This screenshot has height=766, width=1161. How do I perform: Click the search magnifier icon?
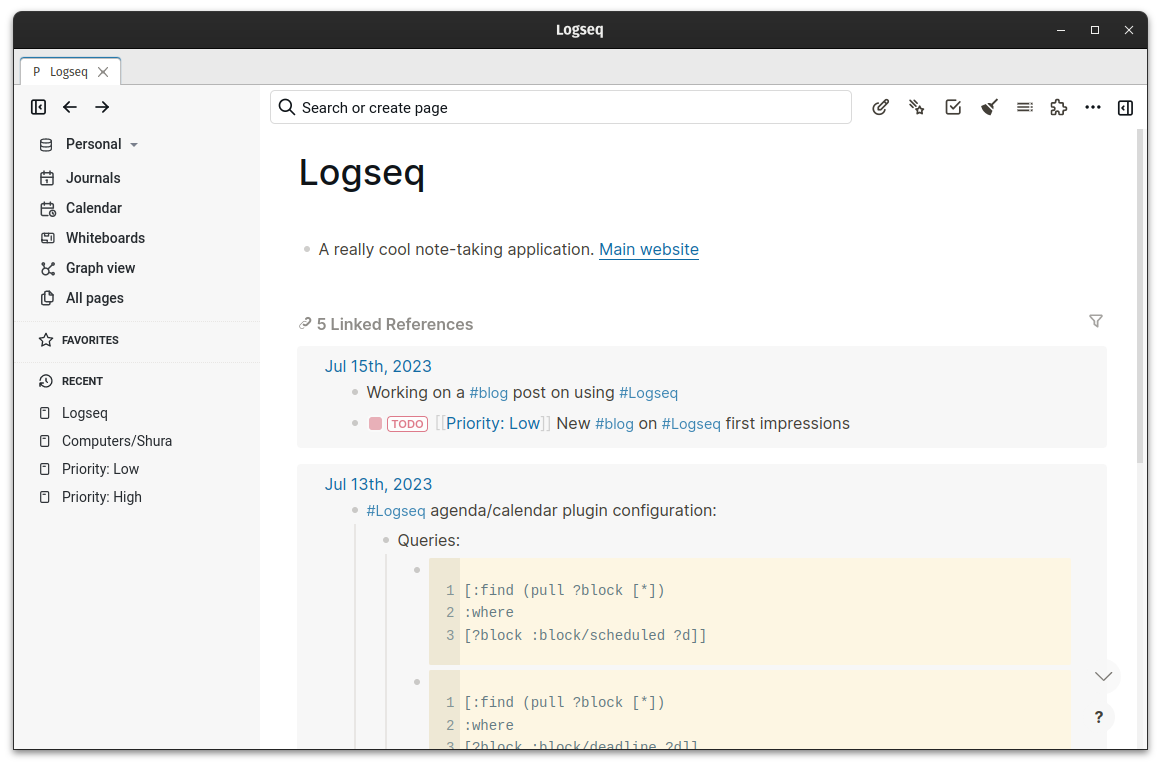click(287, 107)
